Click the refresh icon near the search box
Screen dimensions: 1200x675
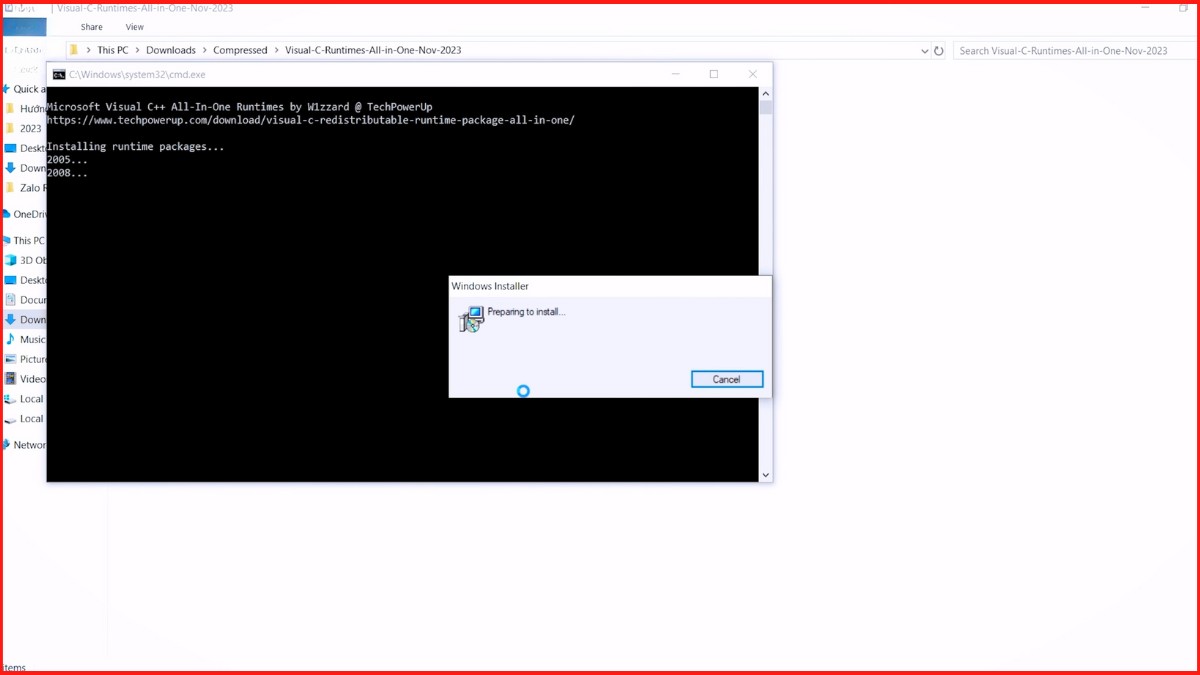coord(939,49)
